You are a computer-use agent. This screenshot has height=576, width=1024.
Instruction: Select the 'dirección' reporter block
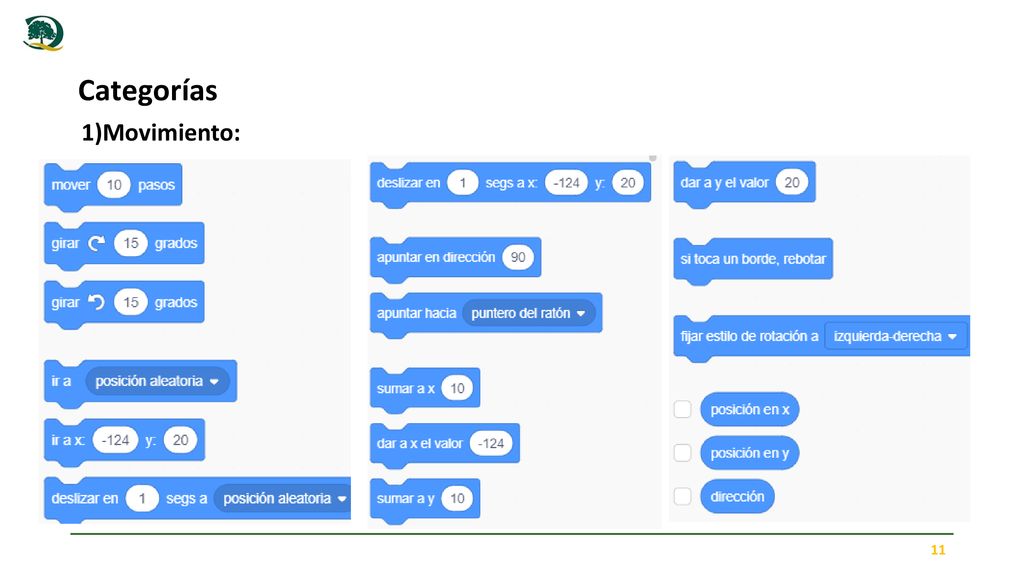pyautogui.click(x=737, y=496)
